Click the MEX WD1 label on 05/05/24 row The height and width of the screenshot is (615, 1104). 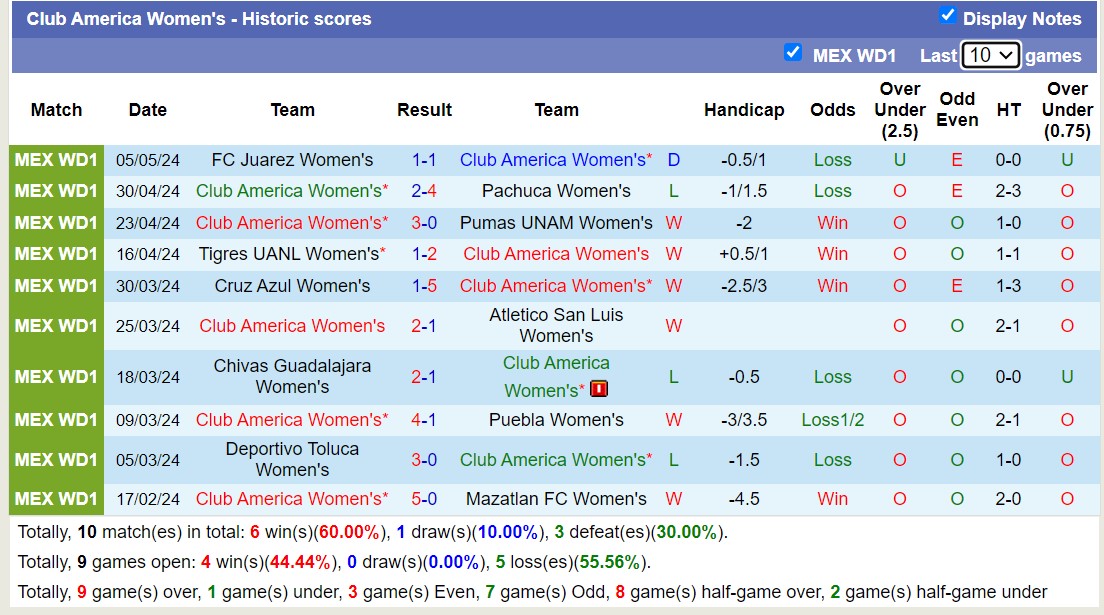57,160
